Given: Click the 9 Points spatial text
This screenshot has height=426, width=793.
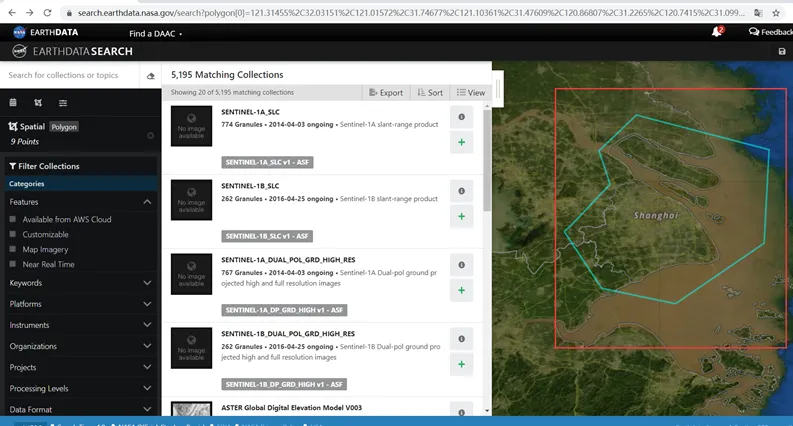Looking at the screenshot, I should [x=25, y=142].
